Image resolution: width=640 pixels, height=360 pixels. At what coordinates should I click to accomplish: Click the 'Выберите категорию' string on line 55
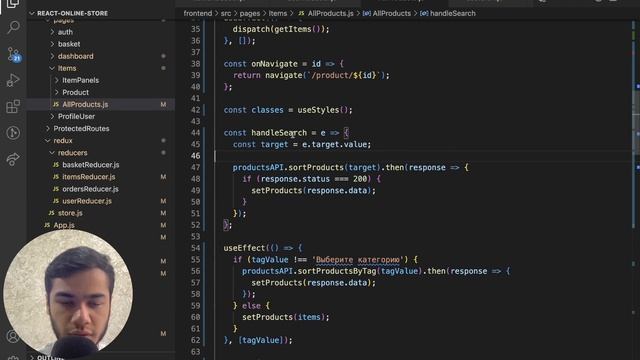358,260
